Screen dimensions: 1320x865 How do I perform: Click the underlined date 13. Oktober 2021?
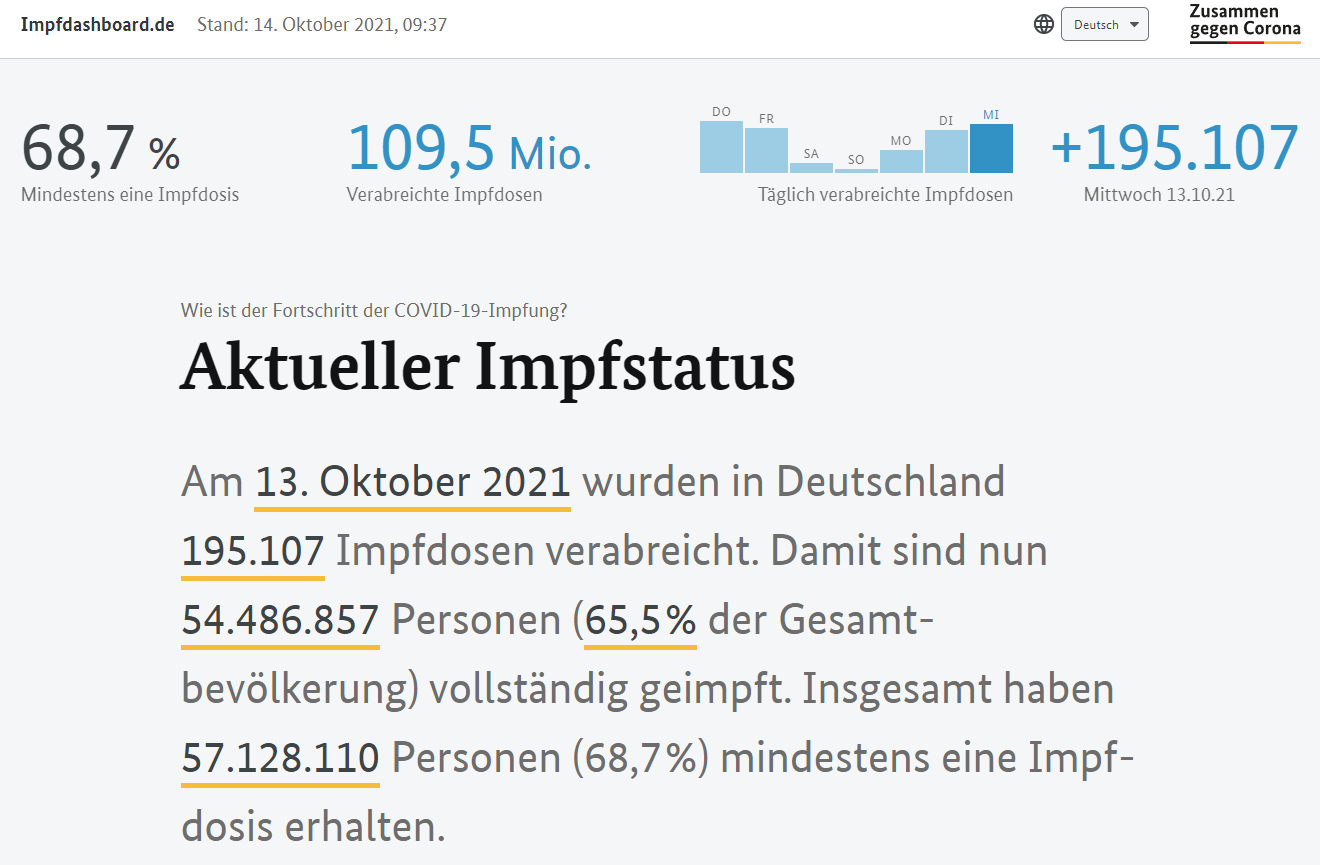tap(412, 483)
